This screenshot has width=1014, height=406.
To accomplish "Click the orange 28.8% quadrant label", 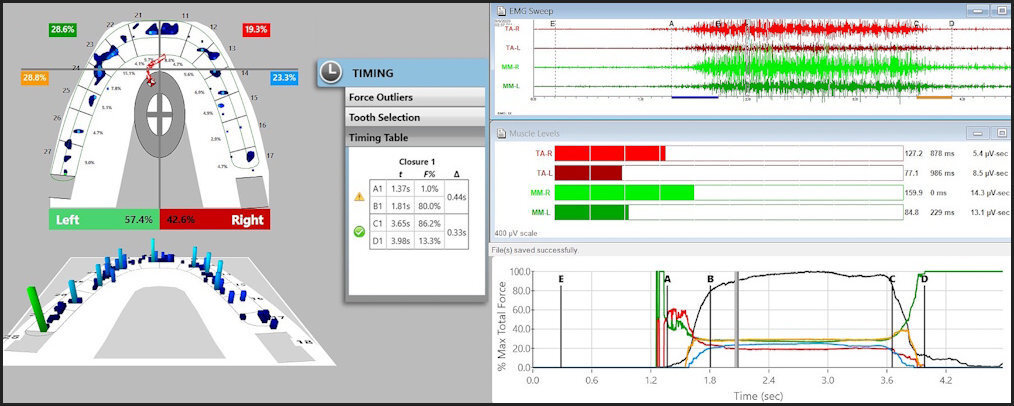I will coord(35,77).
